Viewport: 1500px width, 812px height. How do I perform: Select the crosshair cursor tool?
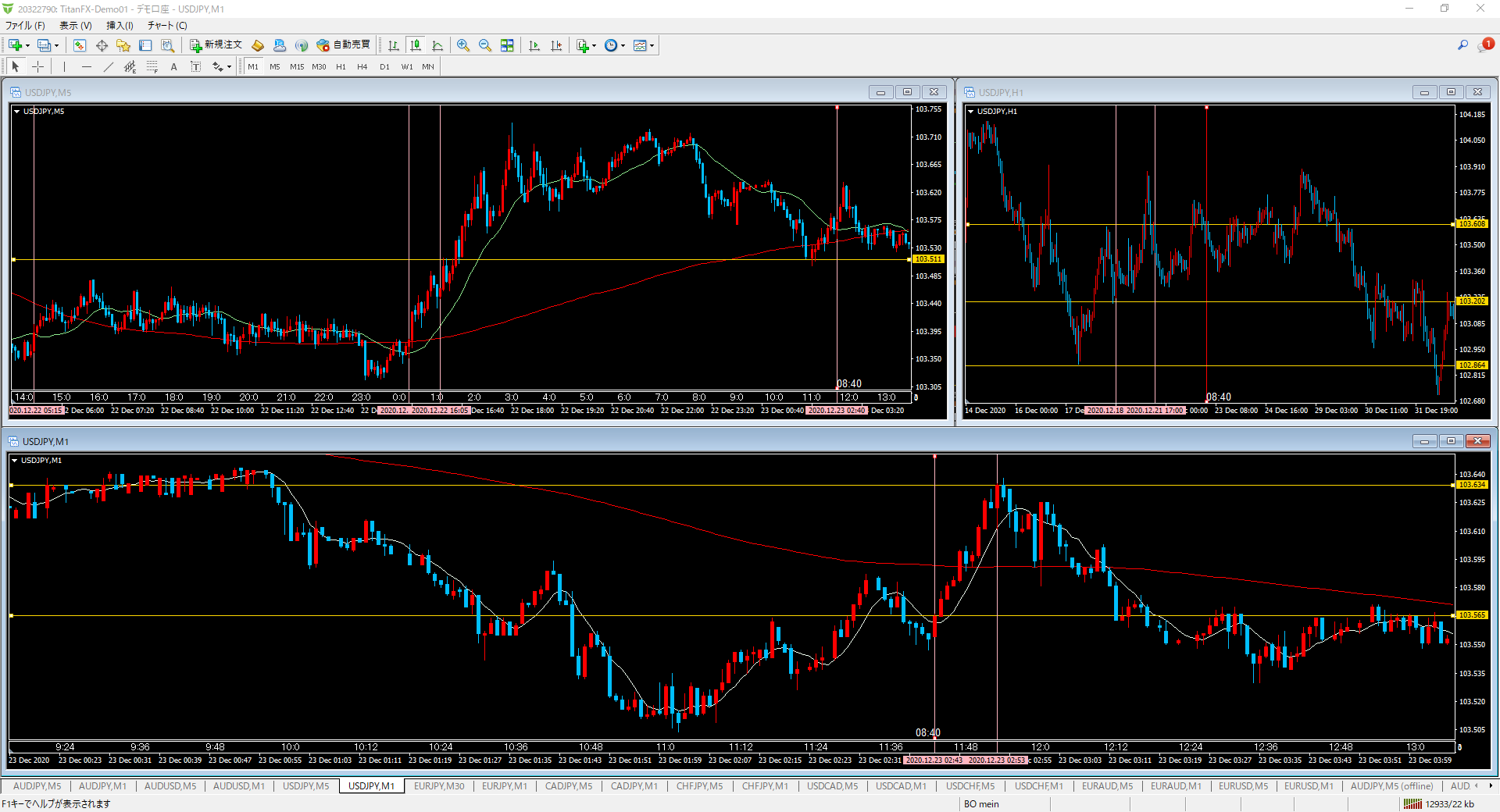click(x=37, y=67)
